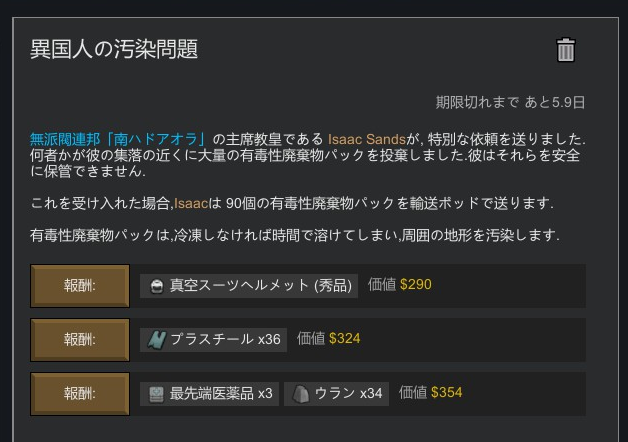Click the orange Isaac link in the second paragraph

pyautogui.click(x=191, y=203)
